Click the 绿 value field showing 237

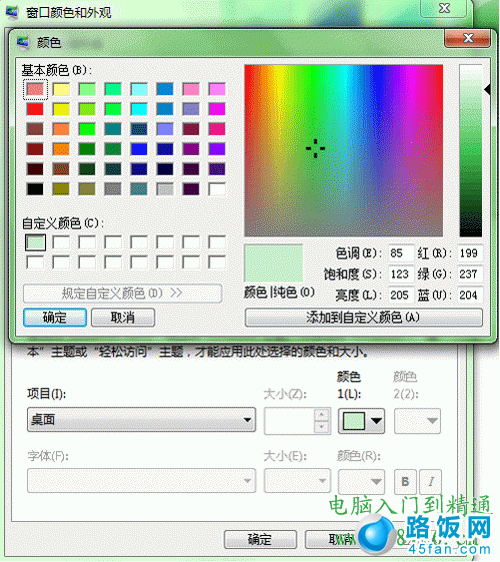click(x=470, y=275)
